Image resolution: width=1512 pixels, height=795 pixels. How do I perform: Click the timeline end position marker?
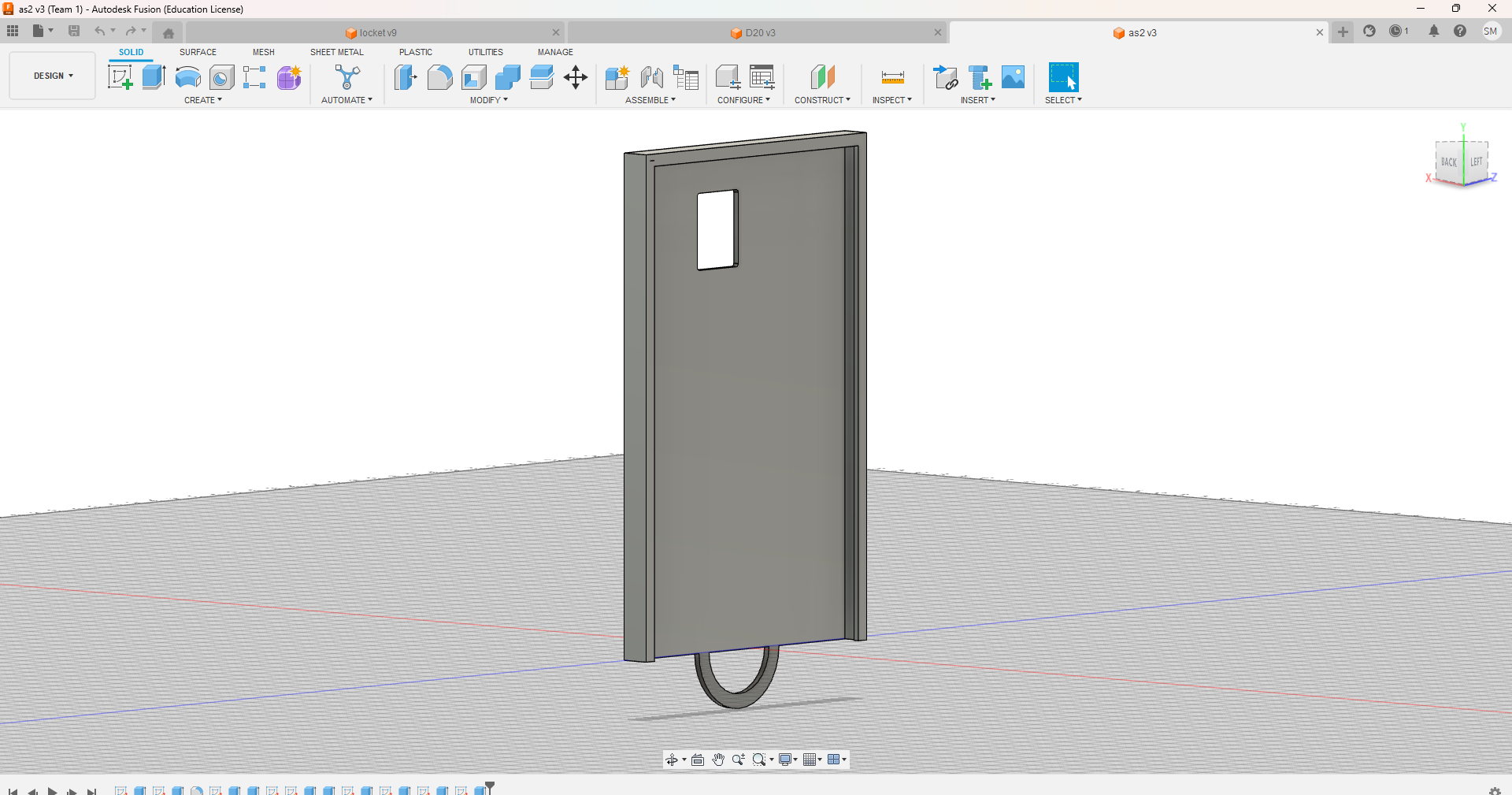pyautogui.click(x=490, y=786)
